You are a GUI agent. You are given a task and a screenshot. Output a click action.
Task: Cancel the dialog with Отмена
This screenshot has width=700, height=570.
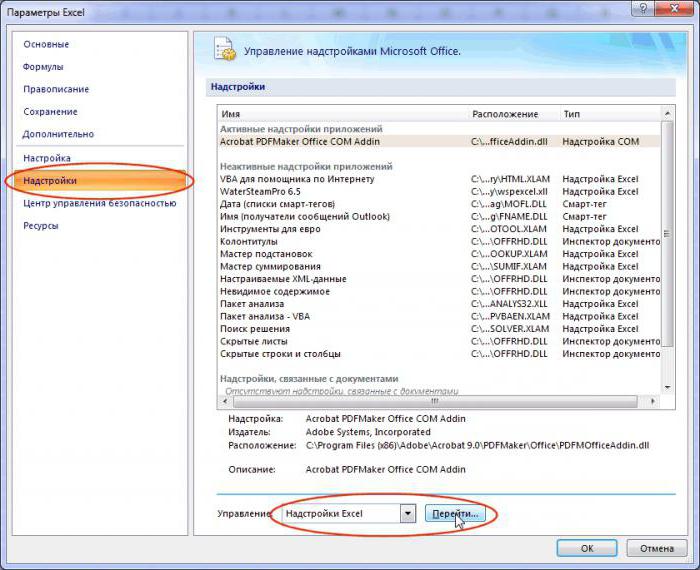657,548
